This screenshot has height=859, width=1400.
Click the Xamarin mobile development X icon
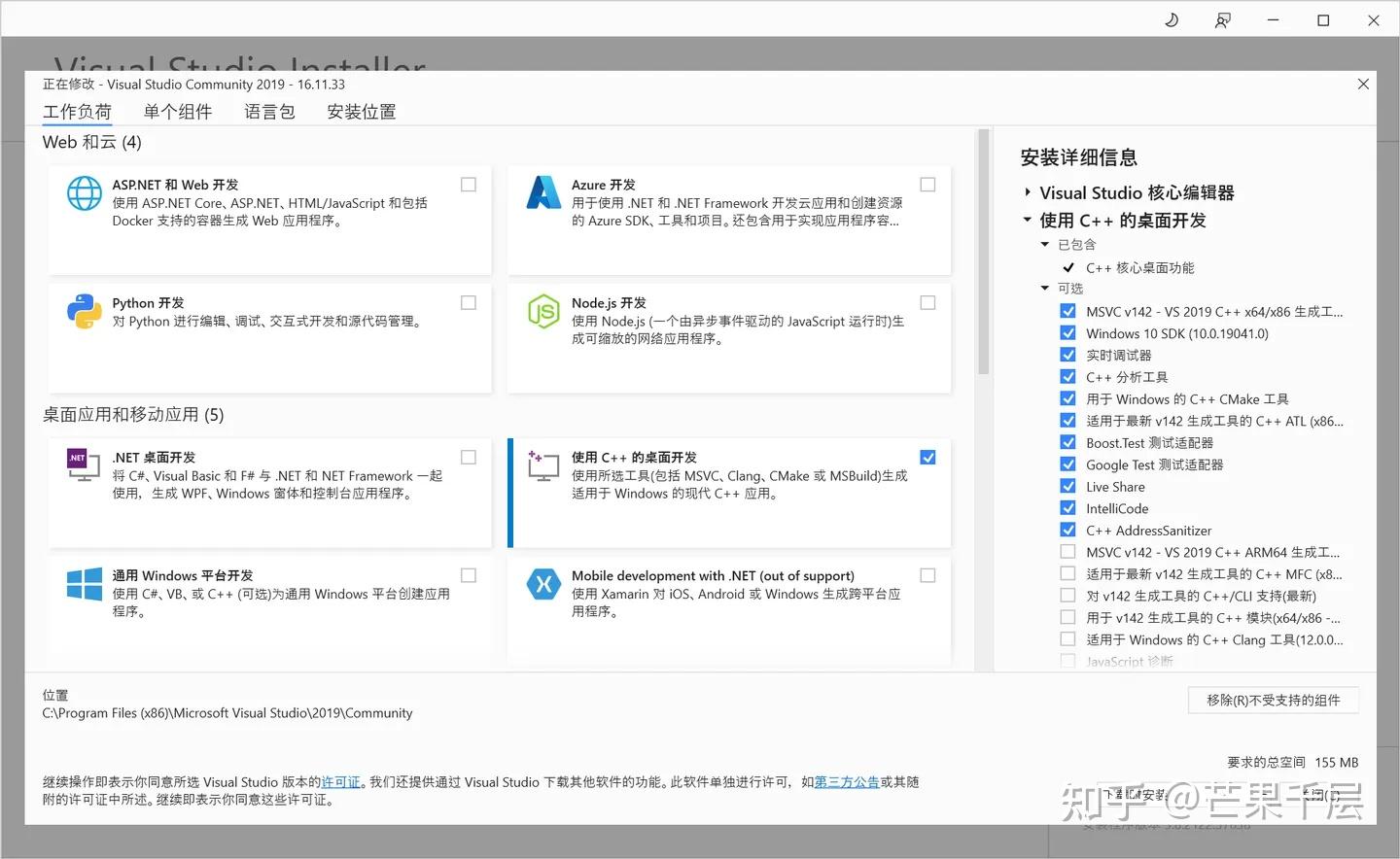pos(543,583)
